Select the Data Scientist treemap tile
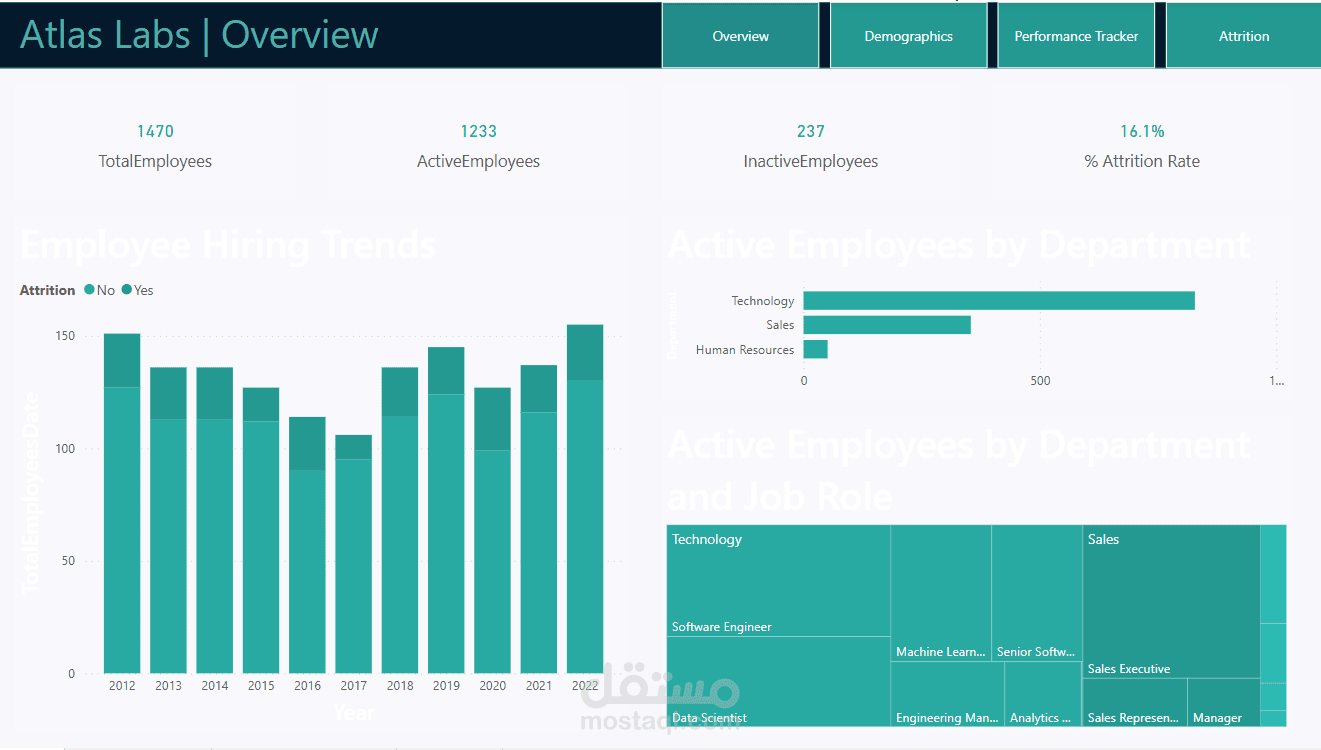This screenshot has height=750, width=1321. (779, 681)
